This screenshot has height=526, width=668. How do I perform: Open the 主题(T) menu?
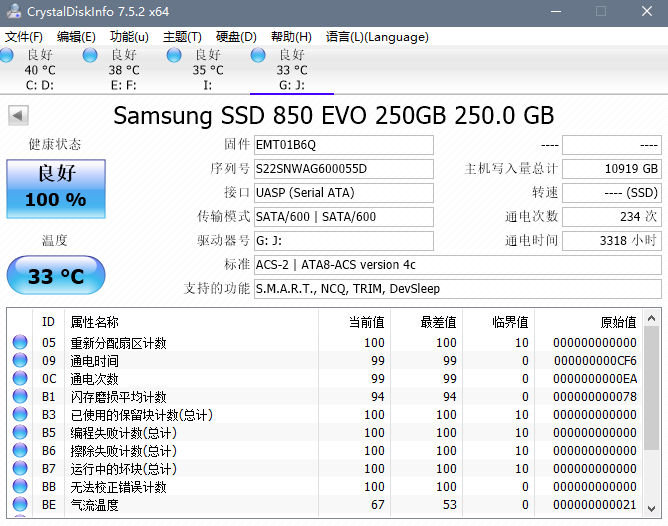click(x=182, y=37)
